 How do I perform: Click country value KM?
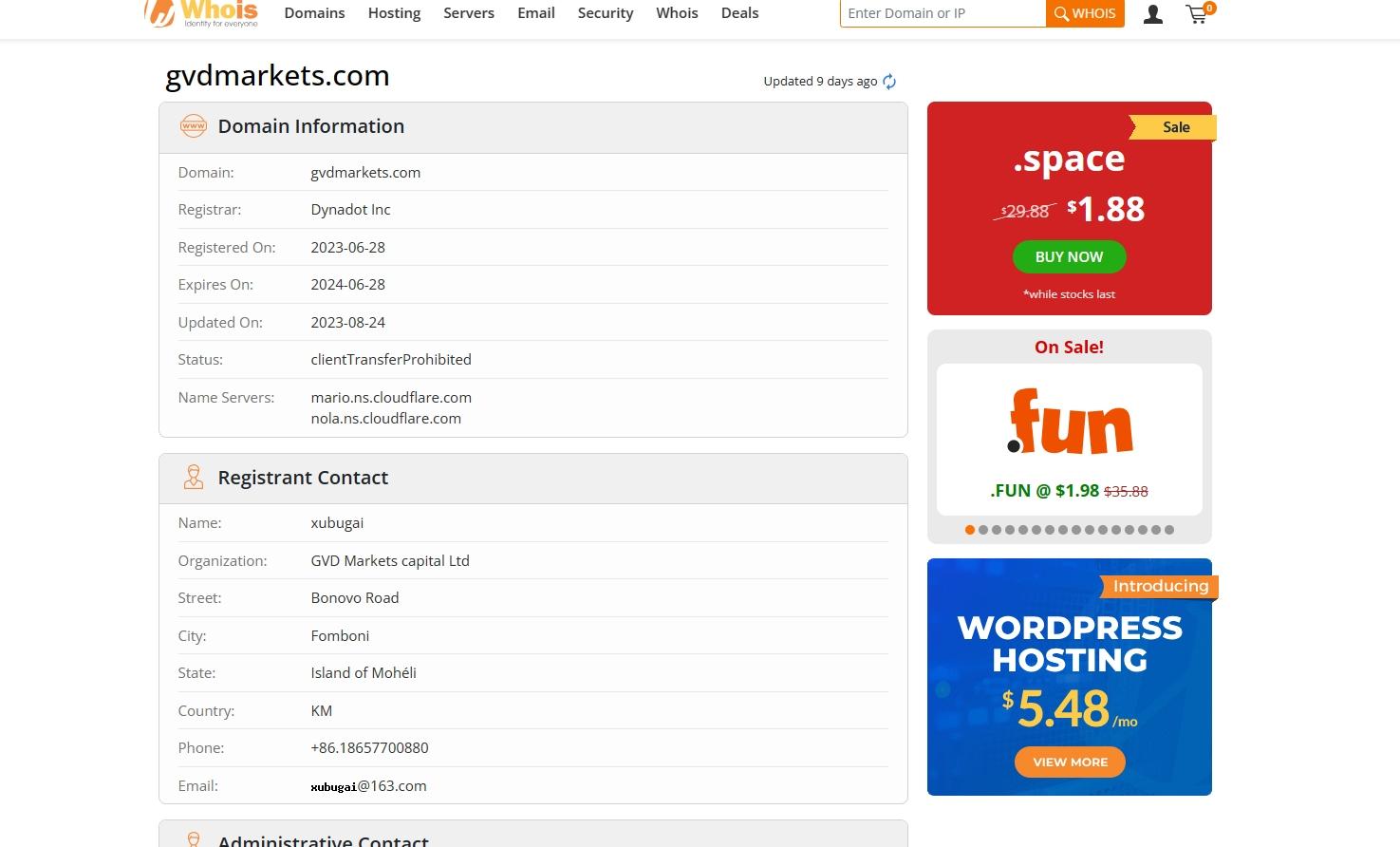tap(322, 710)
